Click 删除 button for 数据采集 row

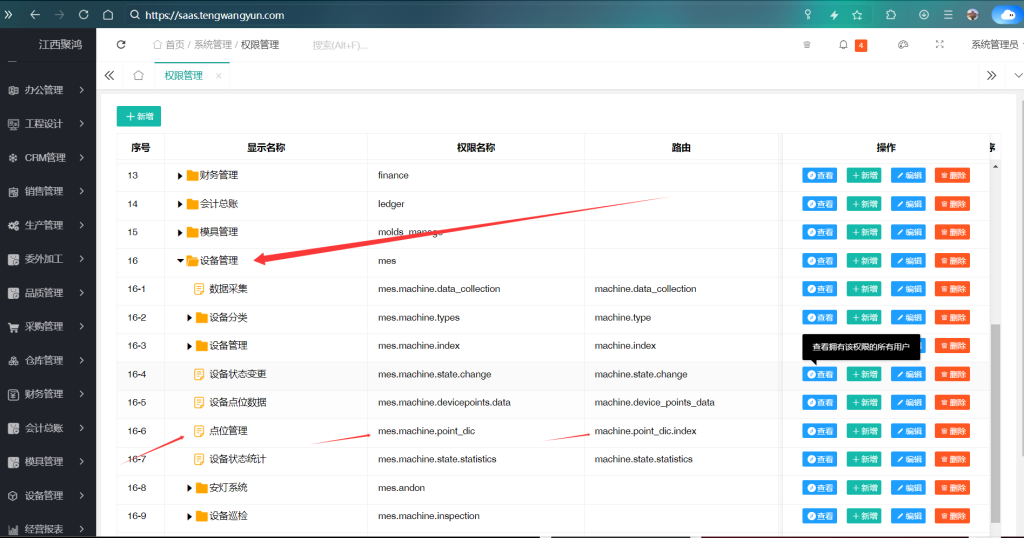point(952,289)
